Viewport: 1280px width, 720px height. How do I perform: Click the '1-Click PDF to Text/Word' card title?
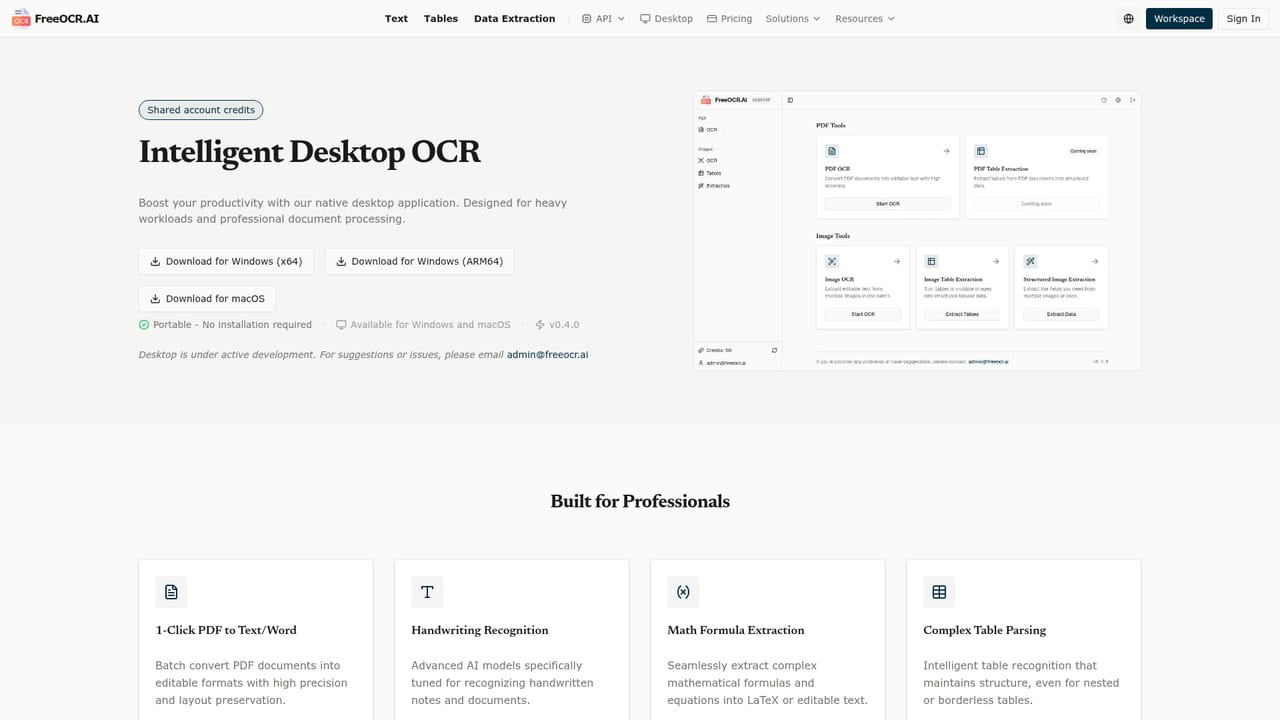pos(226,630)
